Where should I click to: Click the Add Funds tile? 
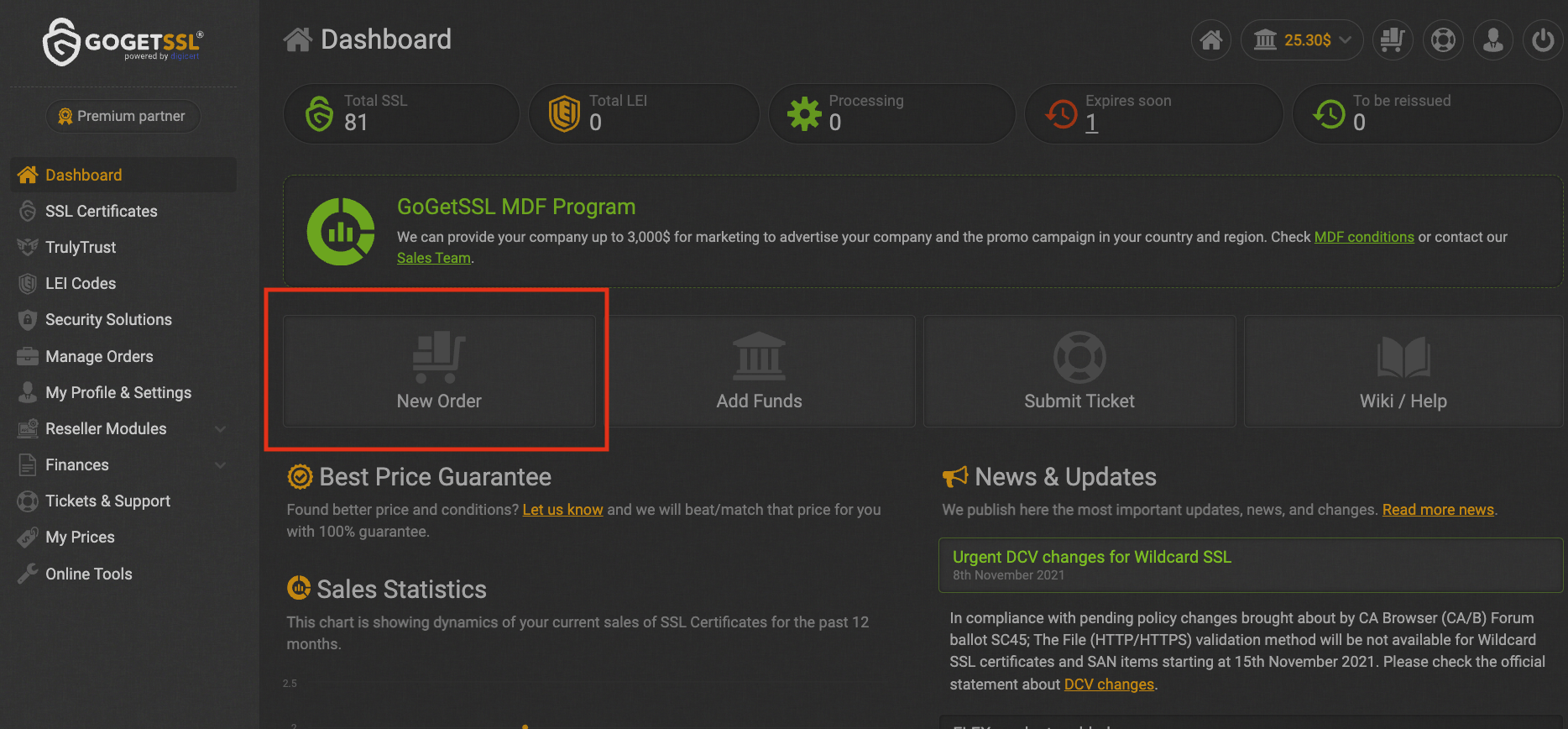click(x=759, y=371)
